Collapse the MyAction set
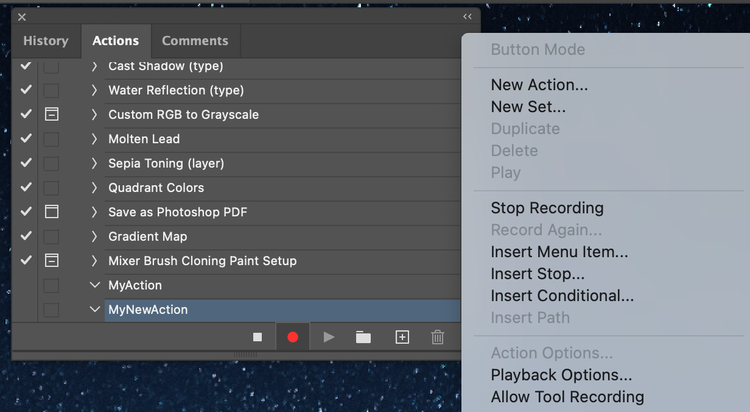Viewport: 750px width, 412px height. (x=95, y=285)
